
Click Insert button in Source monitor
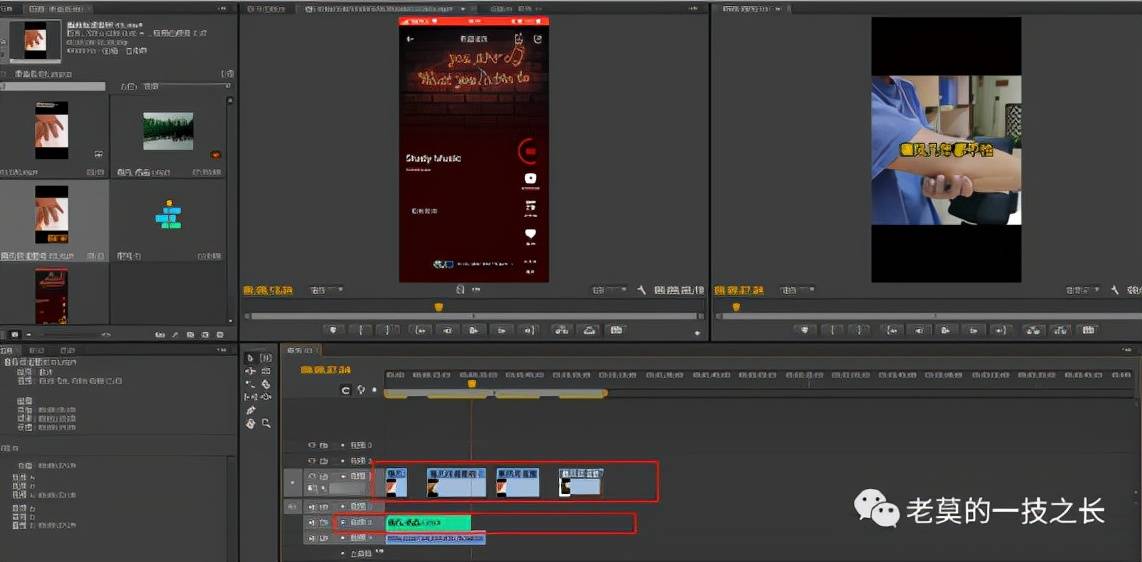tap(562, 331)
